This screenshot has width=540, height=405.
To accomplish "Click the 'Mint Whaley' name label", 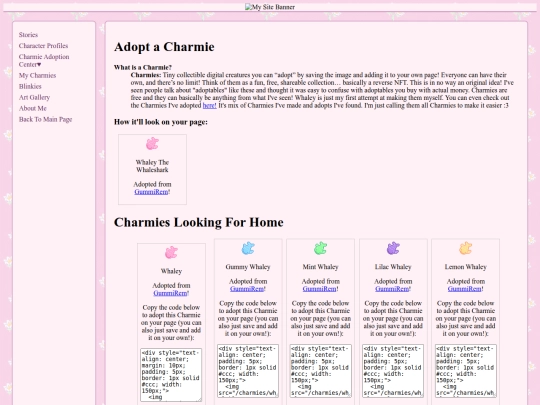I will coord(320,267).
